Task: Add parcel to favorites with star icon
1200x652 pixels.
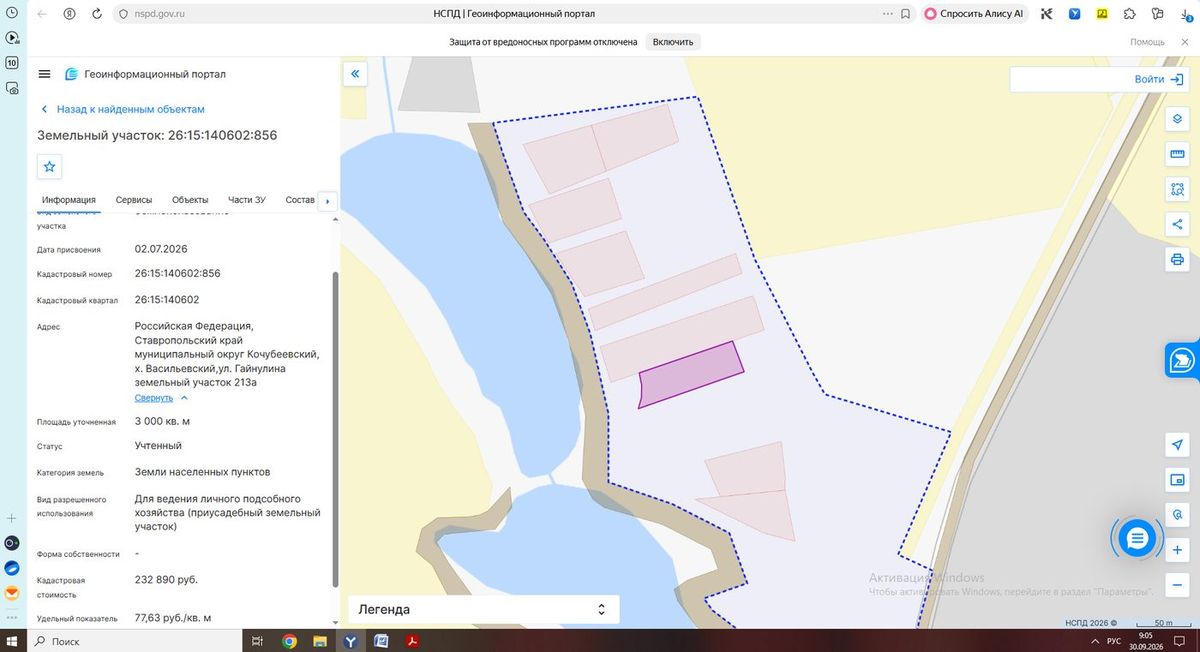Action: (x=50, y=166)
